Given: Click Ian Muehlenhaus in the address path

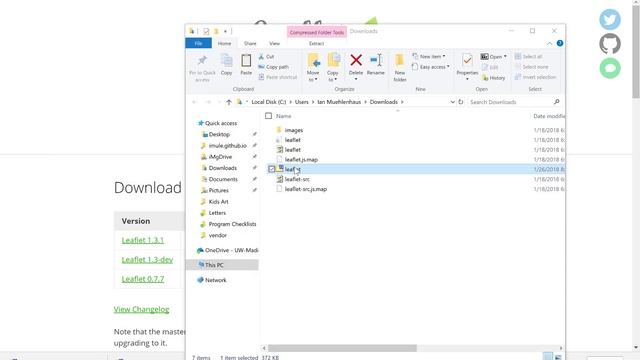Looking at the screenshot, I should (x=339, y=102).
